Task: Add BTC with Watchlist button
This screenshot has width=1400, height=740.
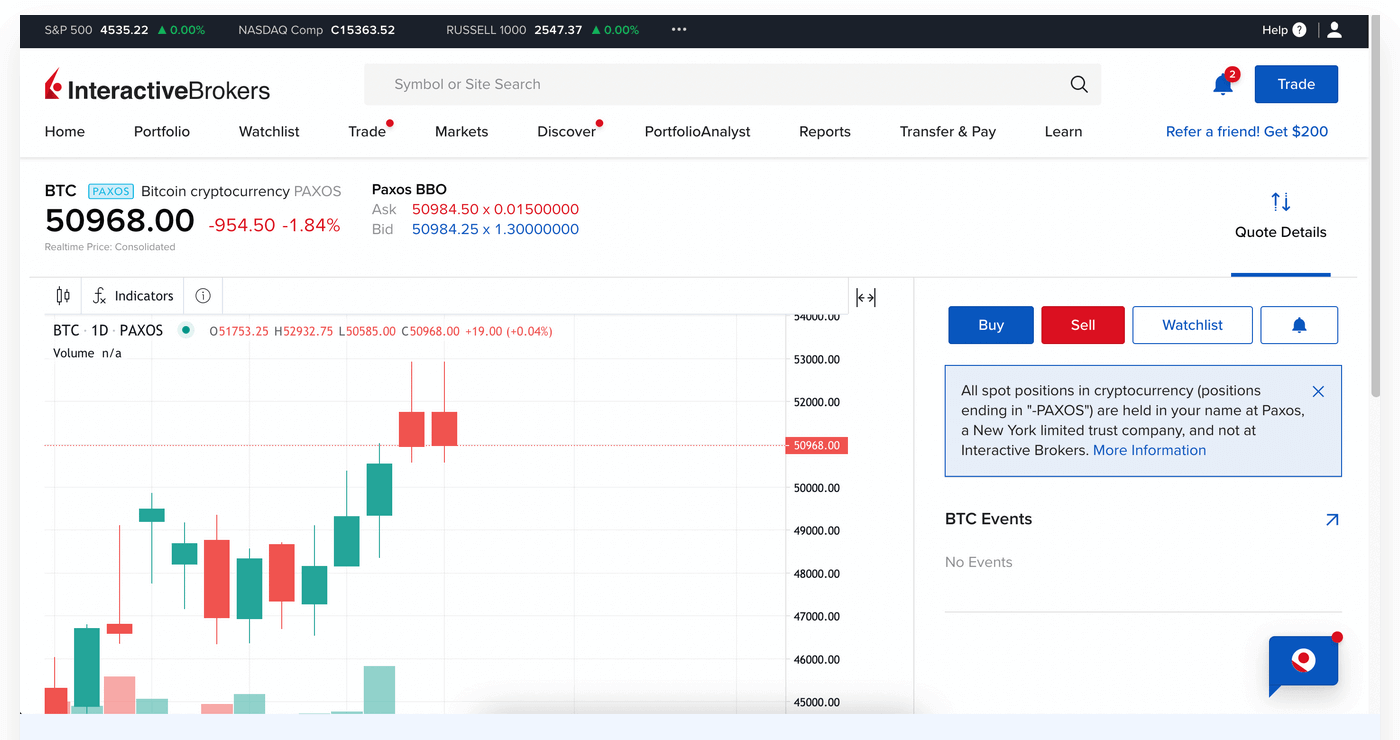Action: 1192,325
